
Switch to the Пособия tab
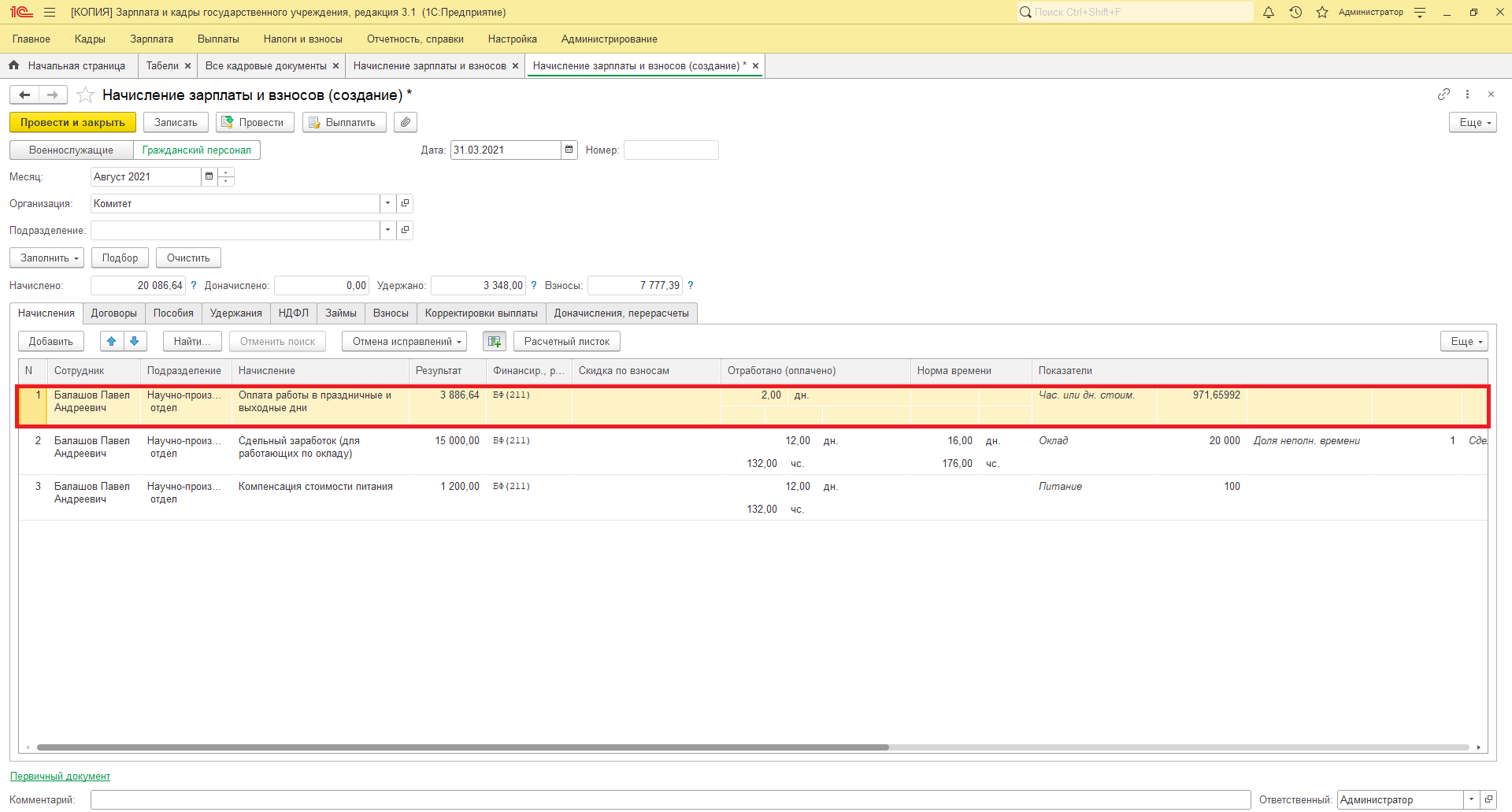click(173, 313)
